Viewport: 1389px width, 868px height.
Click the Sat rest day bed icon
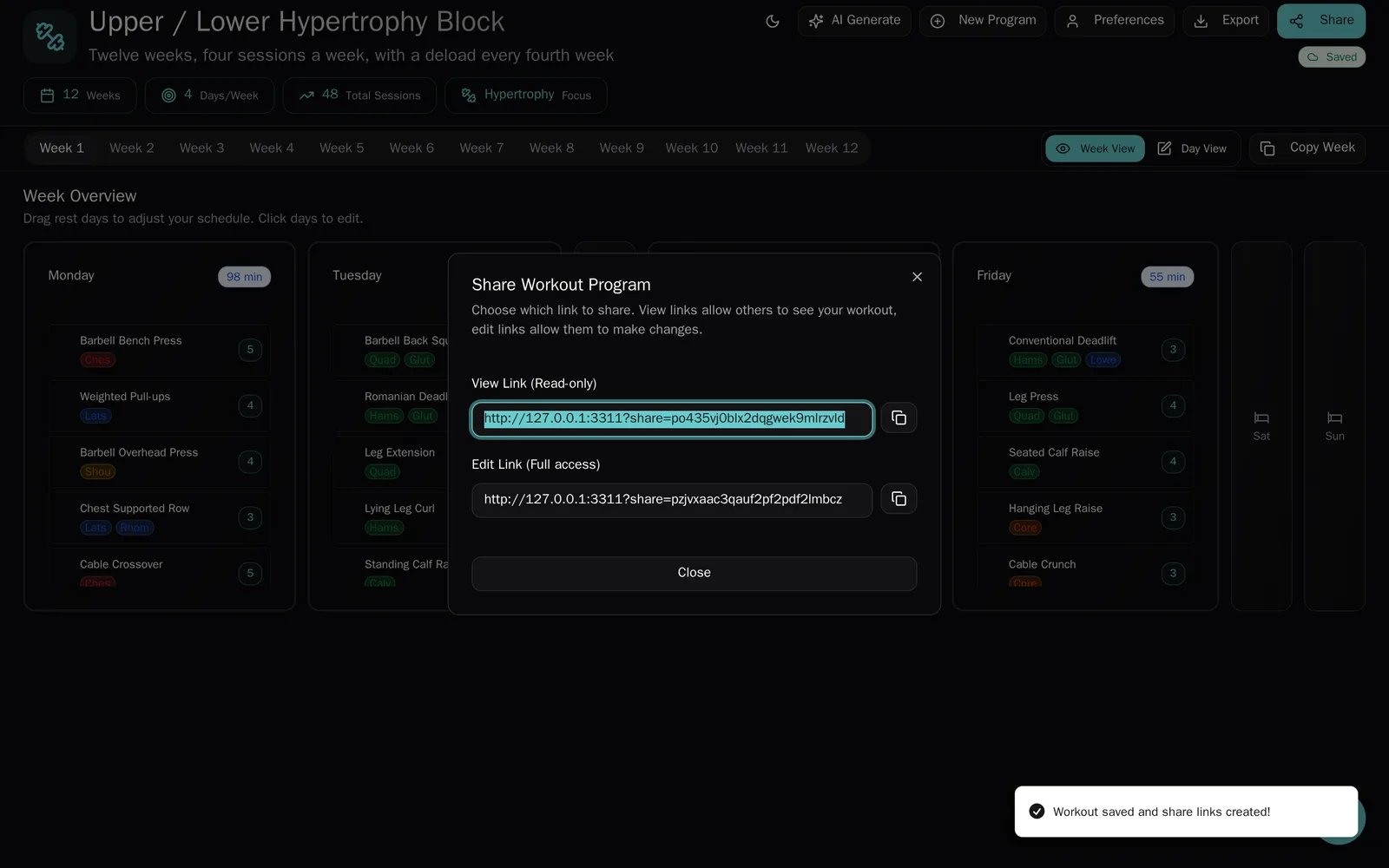1261,418
